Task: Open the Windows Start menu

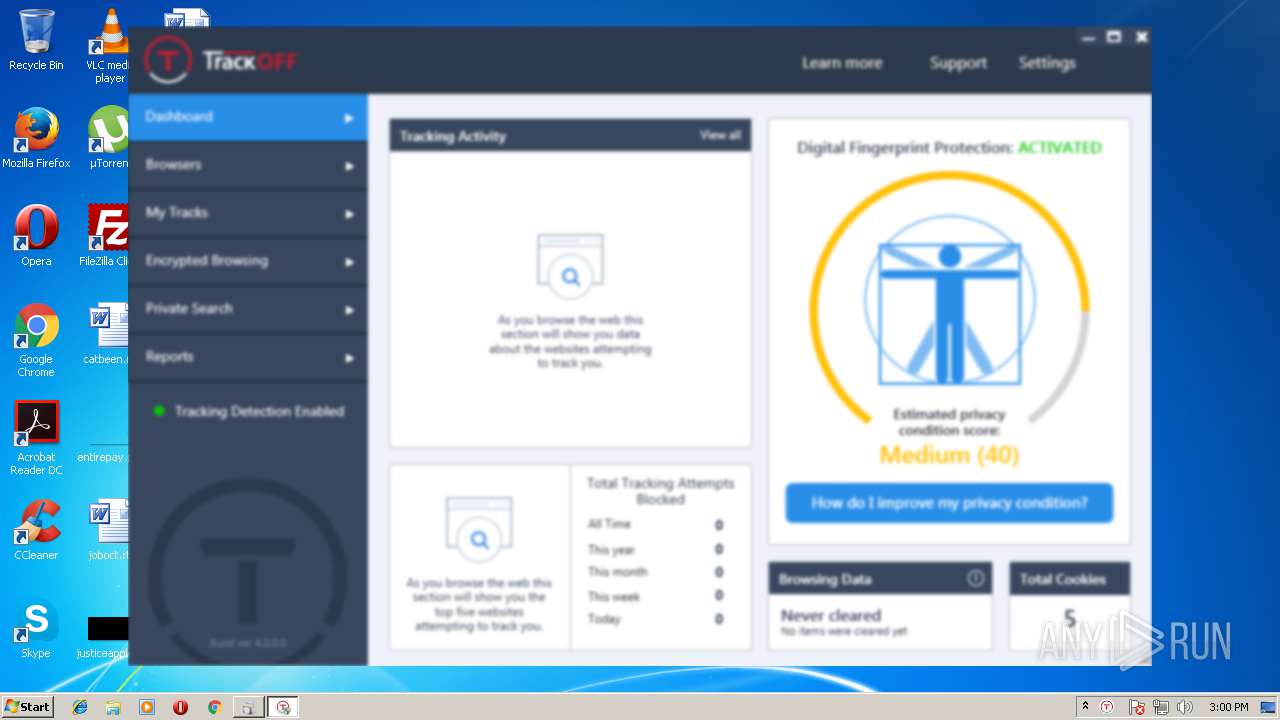Action: [28, 706]
